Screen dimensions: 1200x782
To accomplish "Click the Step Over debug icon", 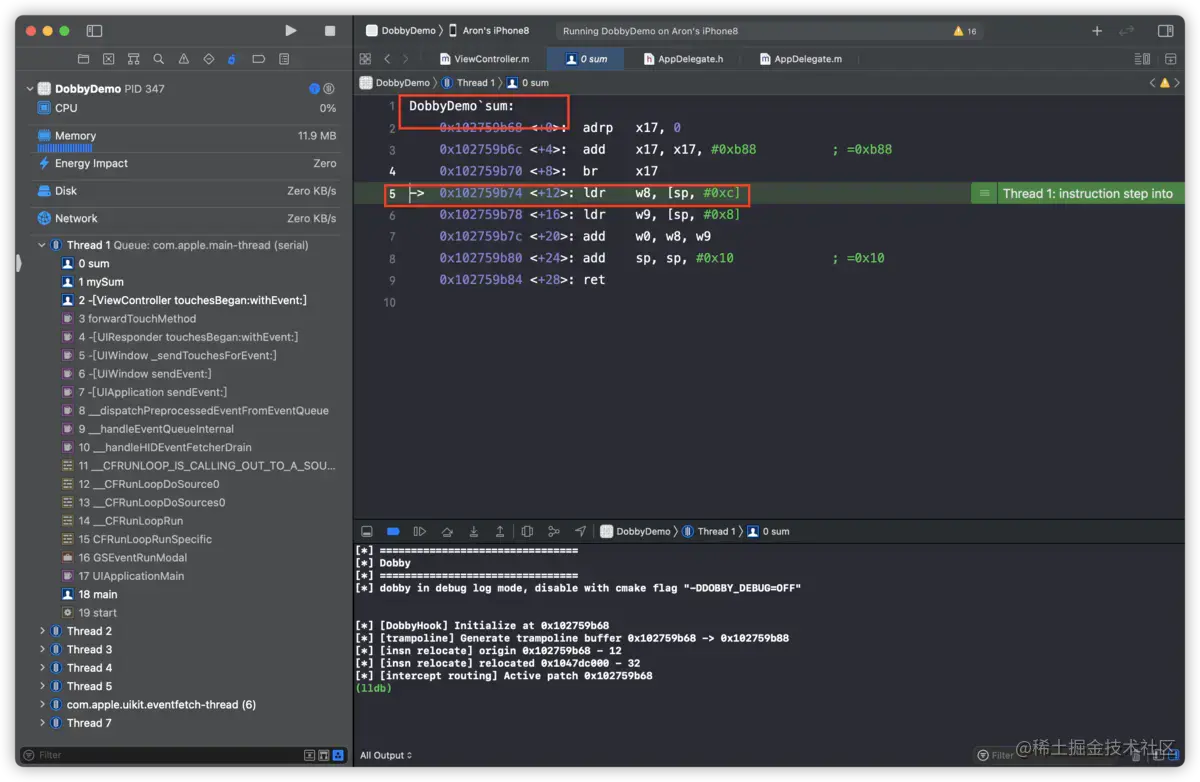I will [x=447, y=531].
